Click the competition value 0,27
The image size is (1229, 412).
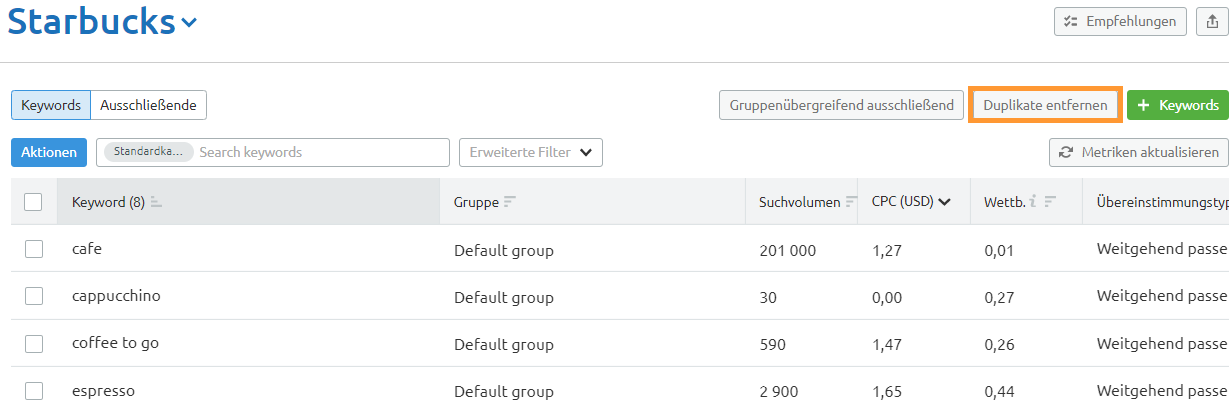pos(999,297)
